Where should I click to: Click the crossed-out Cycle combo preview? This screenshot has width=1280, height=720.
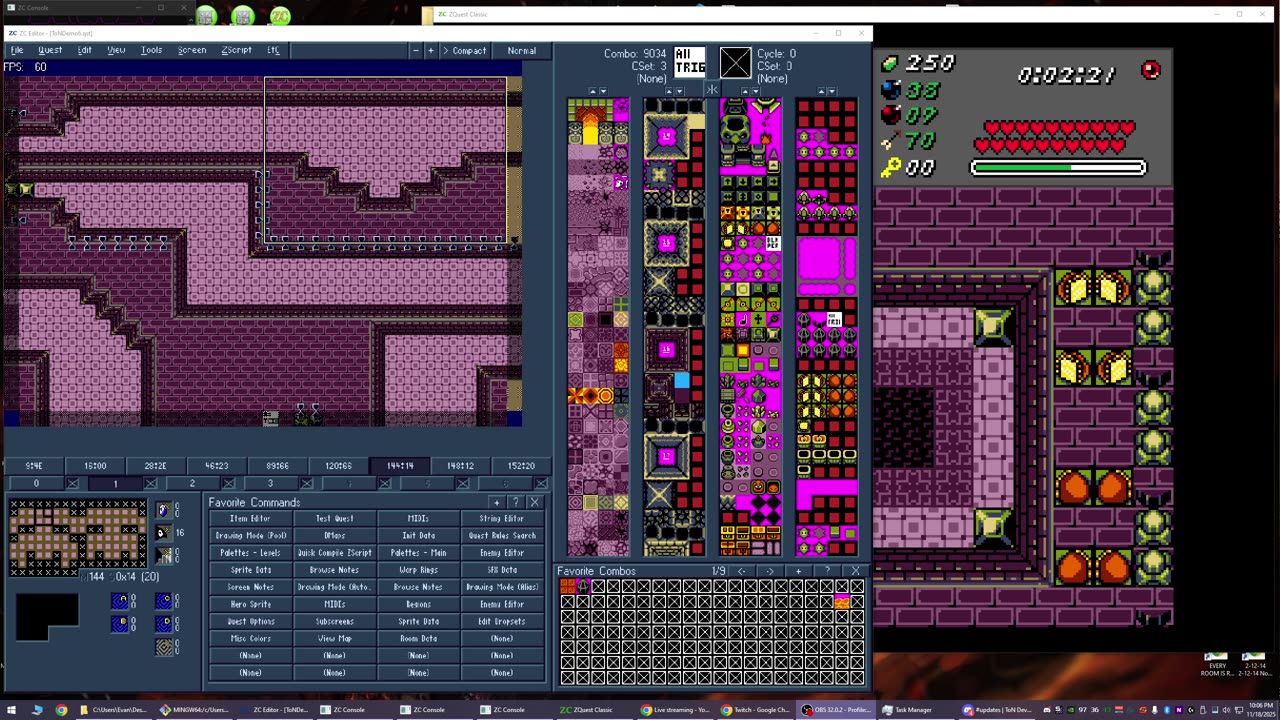click(735, 62)
